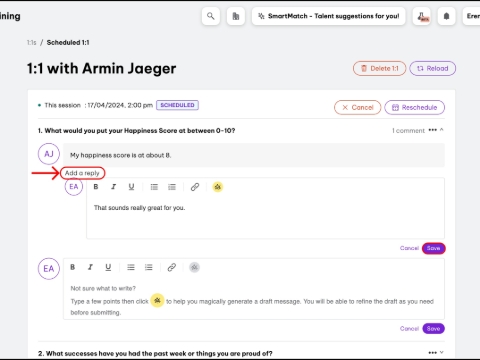Image resolution: width=480 pixels, height=360 pixels.
Task: Click the large EA avatar beside the comment editor
Action: [49, 269]
